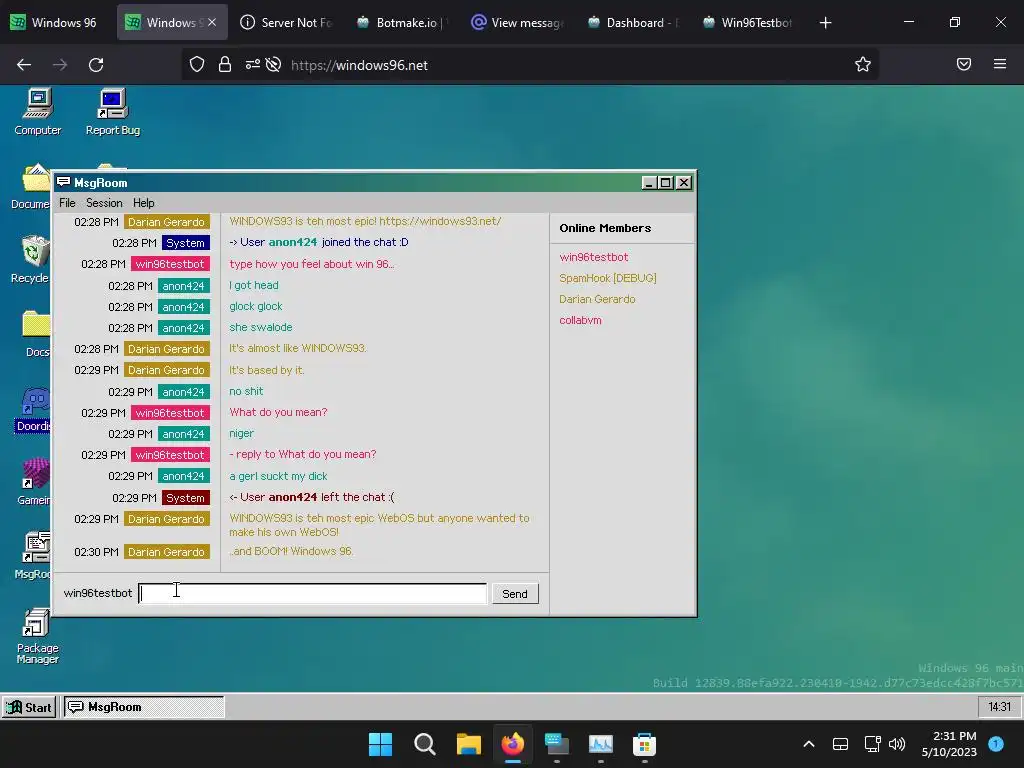Bookmark this page with the star icon
Screen dimensions: 1024x768
863,64
